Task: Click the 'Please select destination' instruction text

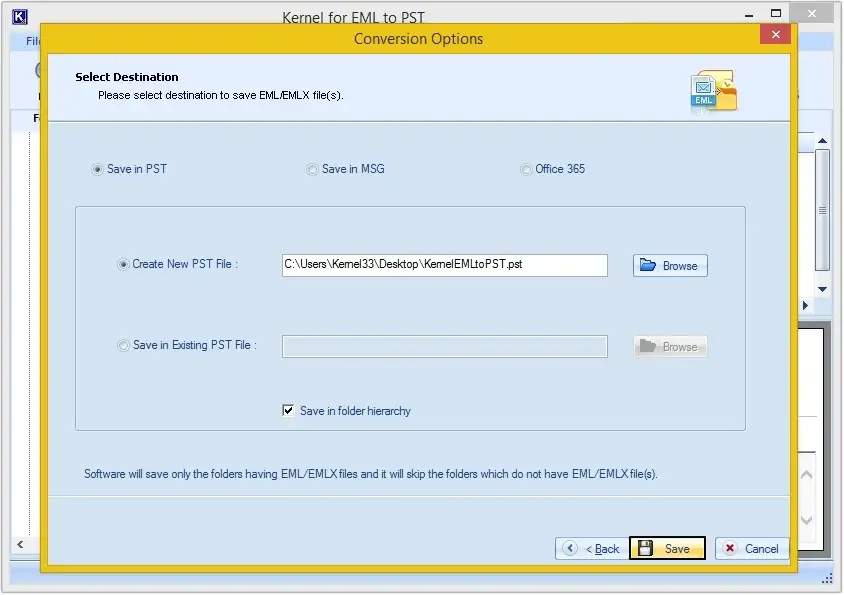Action: pos(221,95)
